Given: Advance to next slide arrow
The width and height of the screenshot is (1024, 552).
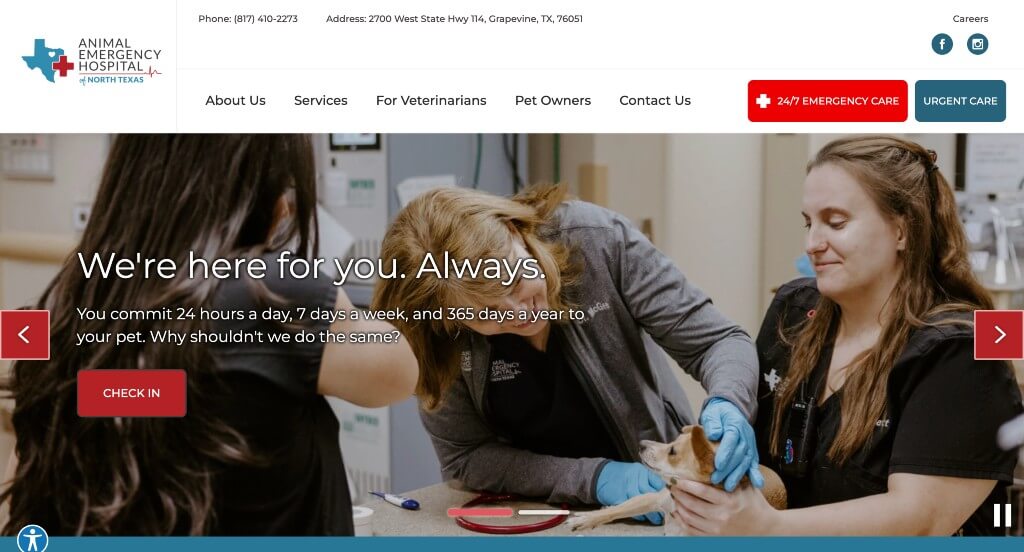Looking at the screenshot, I should pos(999,334).
